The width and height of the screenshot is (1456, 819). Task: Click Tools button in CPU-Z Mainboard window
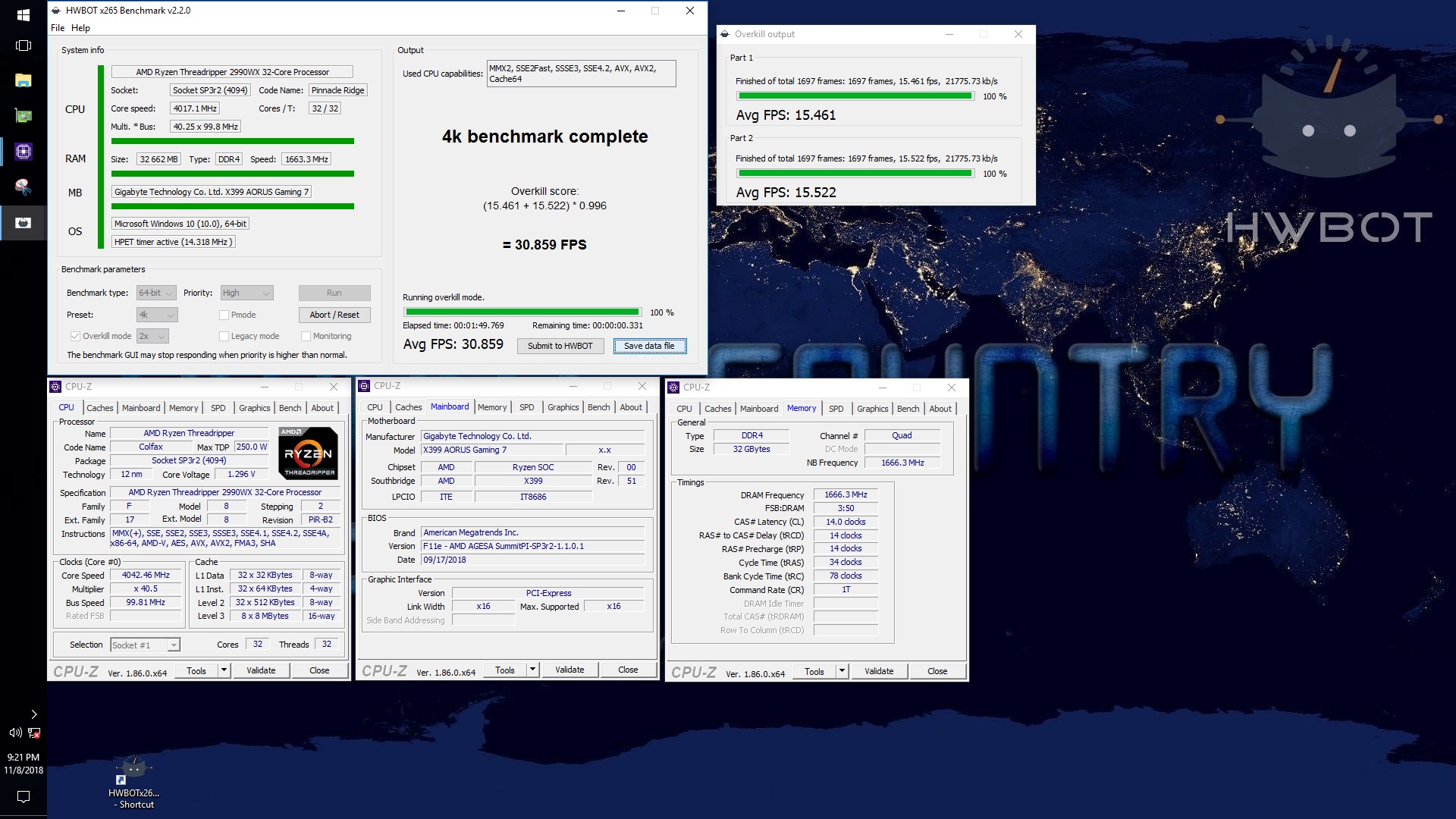505,670
